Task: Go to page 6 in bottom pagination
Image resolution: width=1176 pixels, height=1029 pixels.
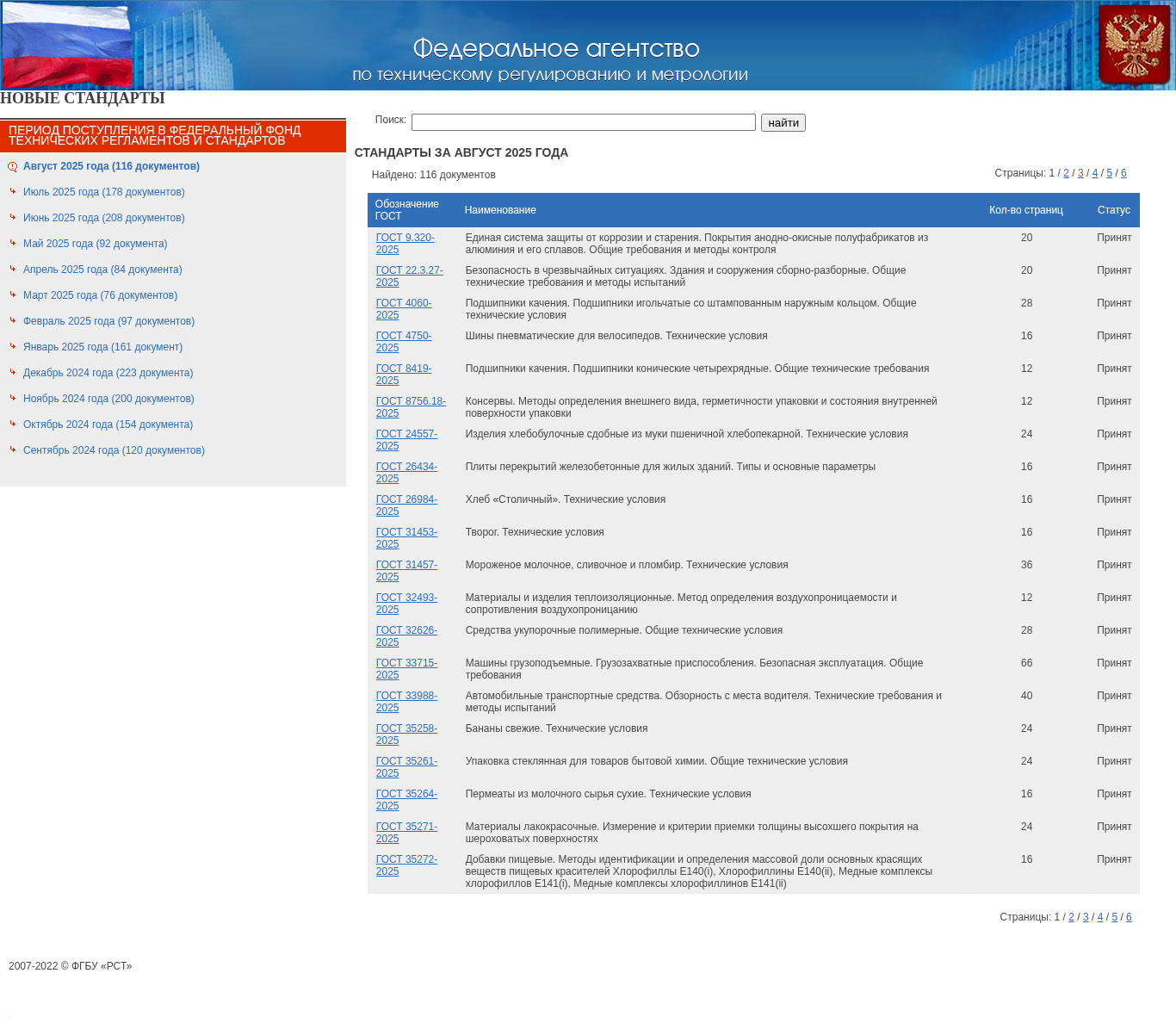Action: point(1129,917)
